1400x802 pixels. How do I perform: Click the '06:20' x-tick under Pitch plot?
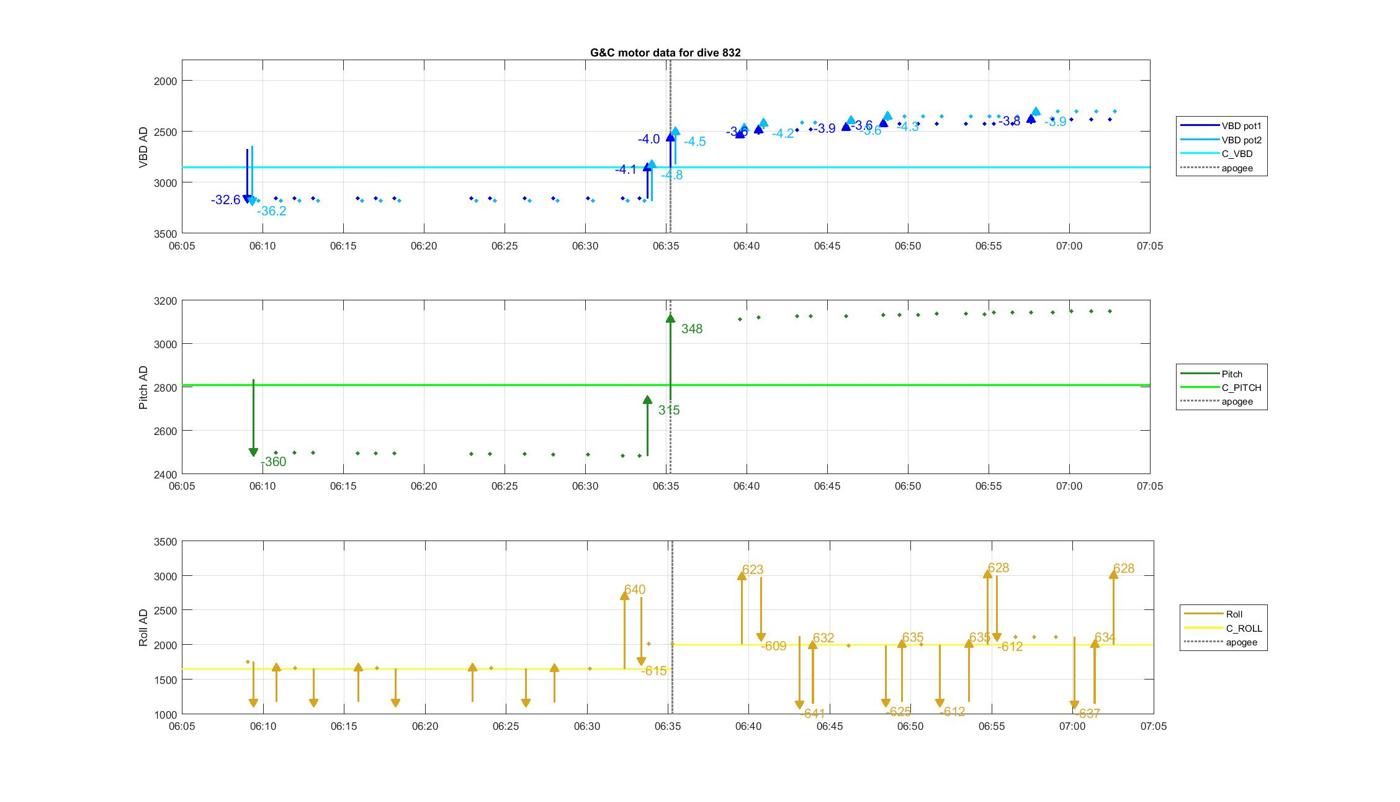(x=424, y=486)
